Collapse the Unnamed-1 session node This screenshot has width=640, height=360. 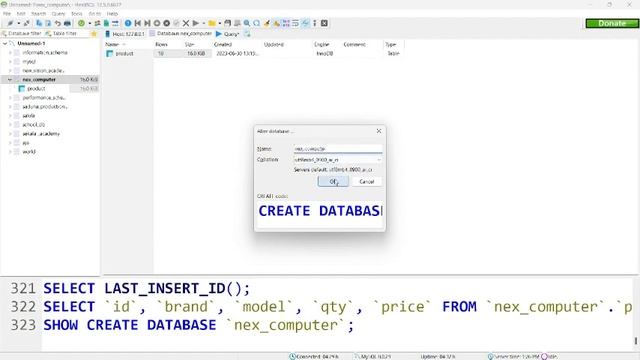tap(5, 43)
